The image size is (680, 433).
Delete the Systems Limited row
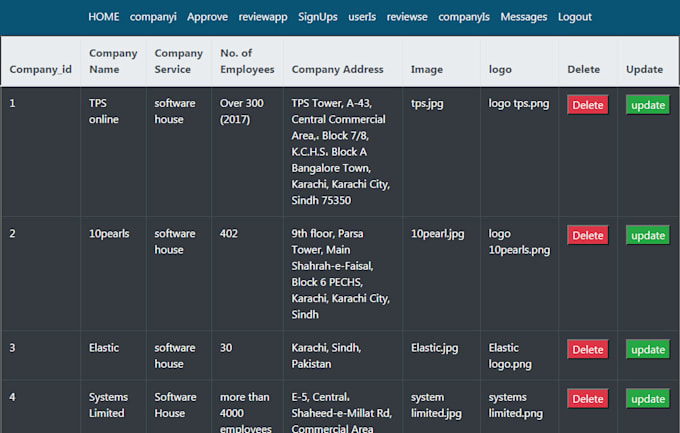[587, 399]
